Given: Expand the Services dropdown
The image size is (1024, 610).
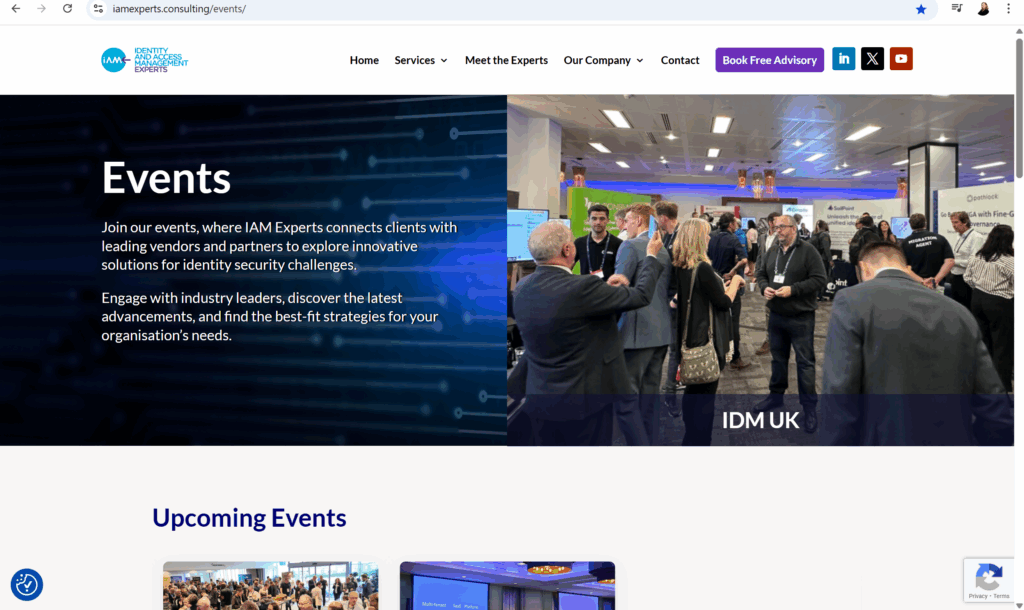Looking at the screenshot, I should click(x=420, y=60).
